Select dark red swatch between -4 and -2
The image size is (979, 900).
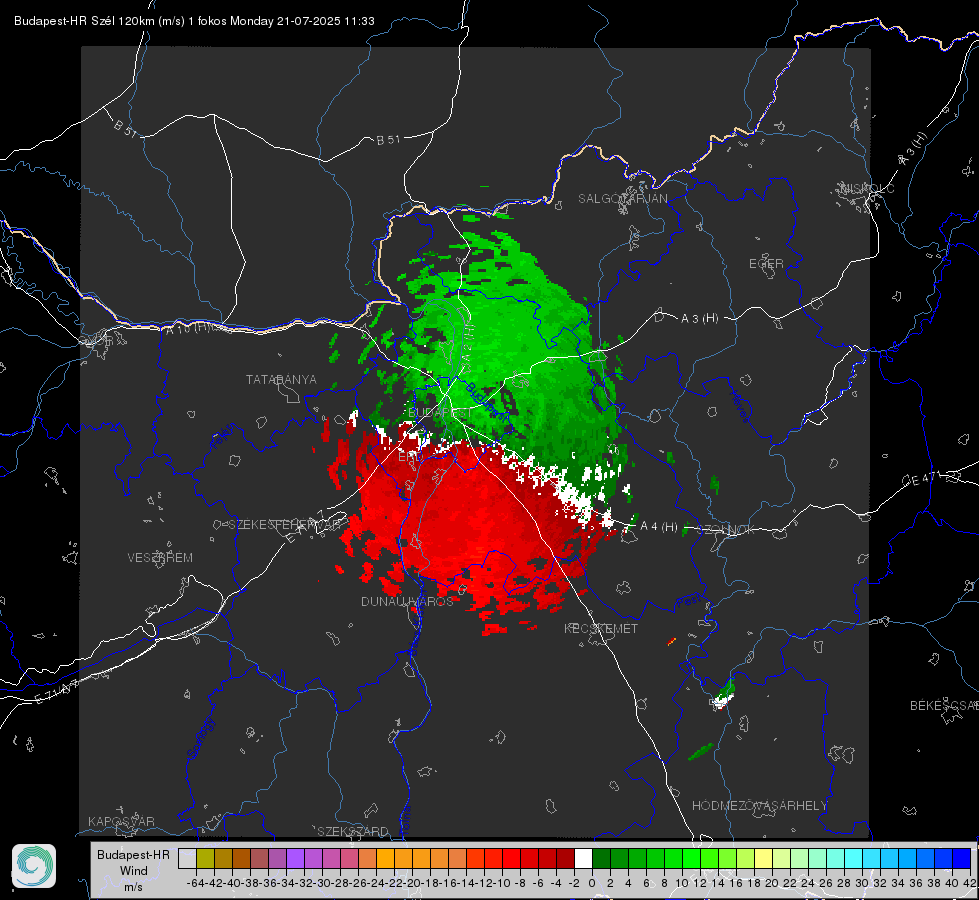565,858
